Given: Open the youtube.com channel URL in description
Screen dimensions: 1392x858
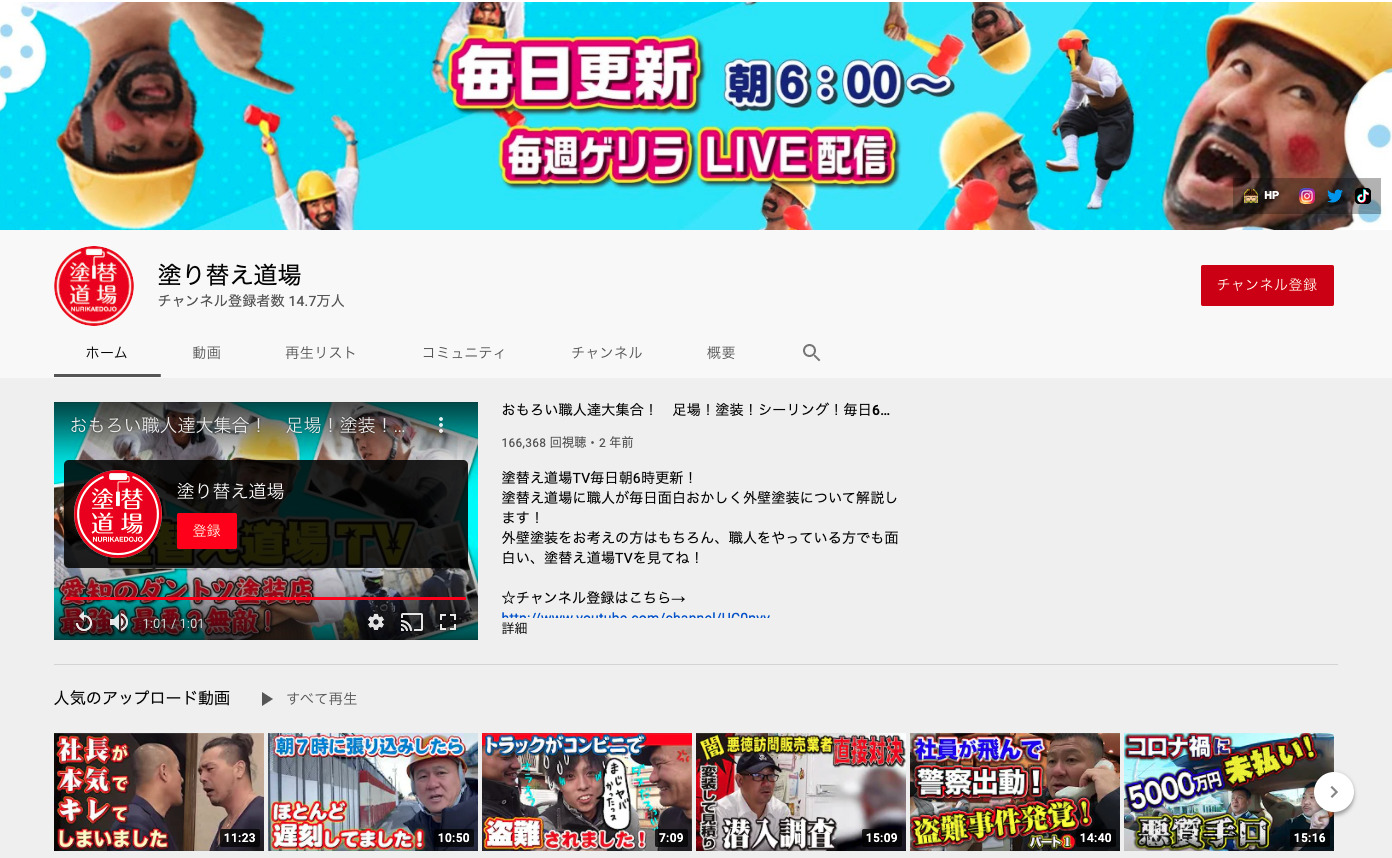Looking at the screenshot, I should pyautogui.click(x=636, y=616).
